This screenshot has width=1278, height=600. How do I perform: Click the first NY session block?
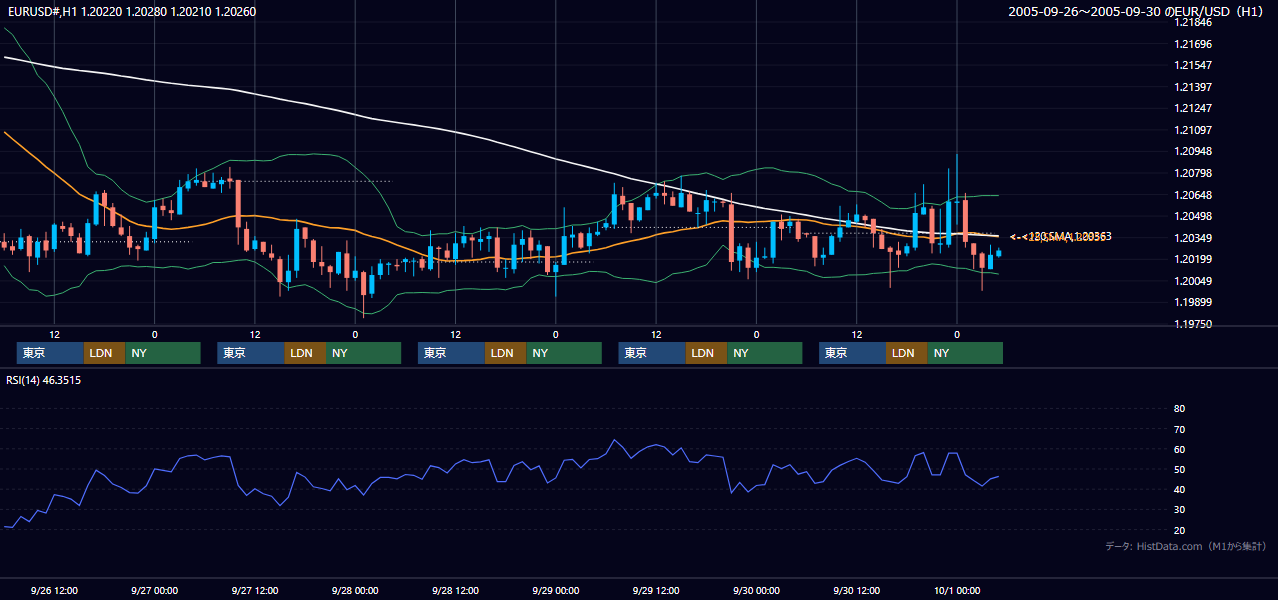coord(163,353)
